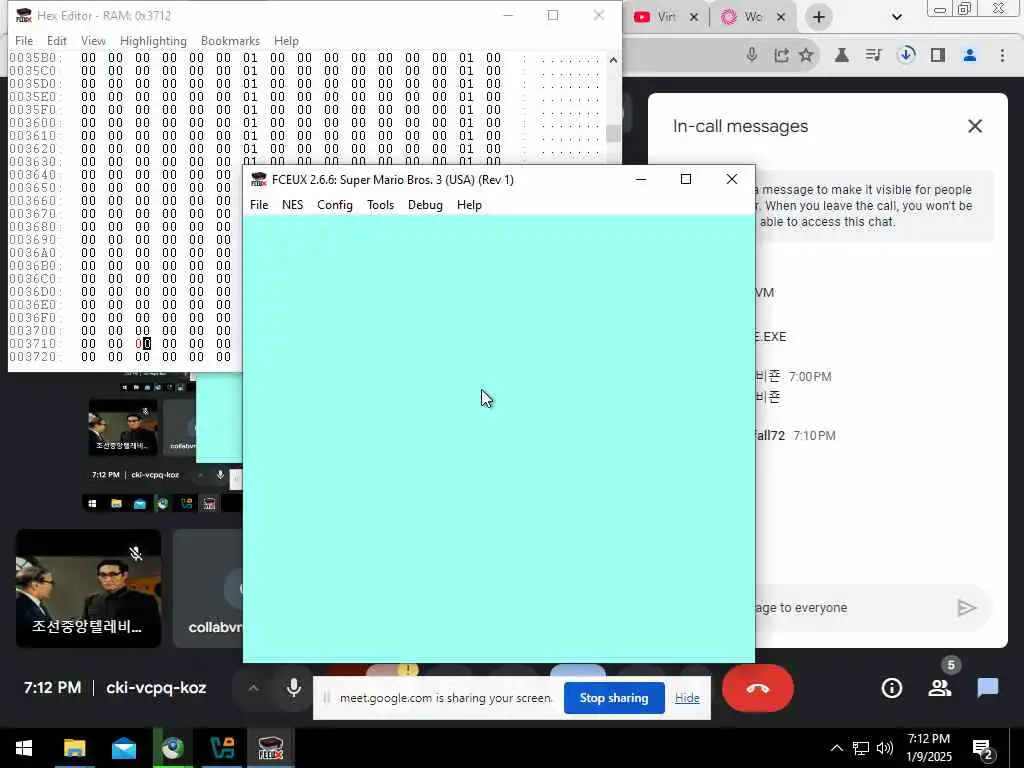Screen dimensions: 1024x768
Task: Open Edit menu in Hex Editor
Action: click(x=57, y=40)
